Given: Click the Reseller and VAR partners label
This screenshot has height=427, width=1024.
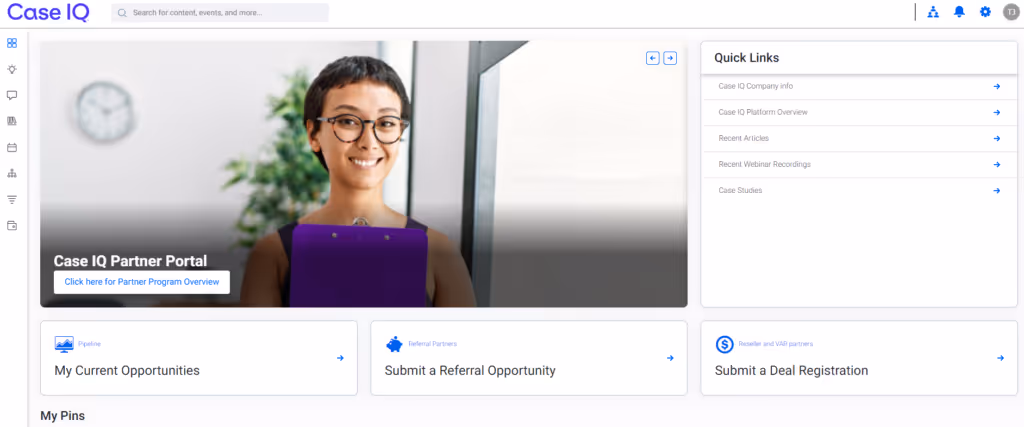Looking at the screenshot, I should click(x=776, y=343).
